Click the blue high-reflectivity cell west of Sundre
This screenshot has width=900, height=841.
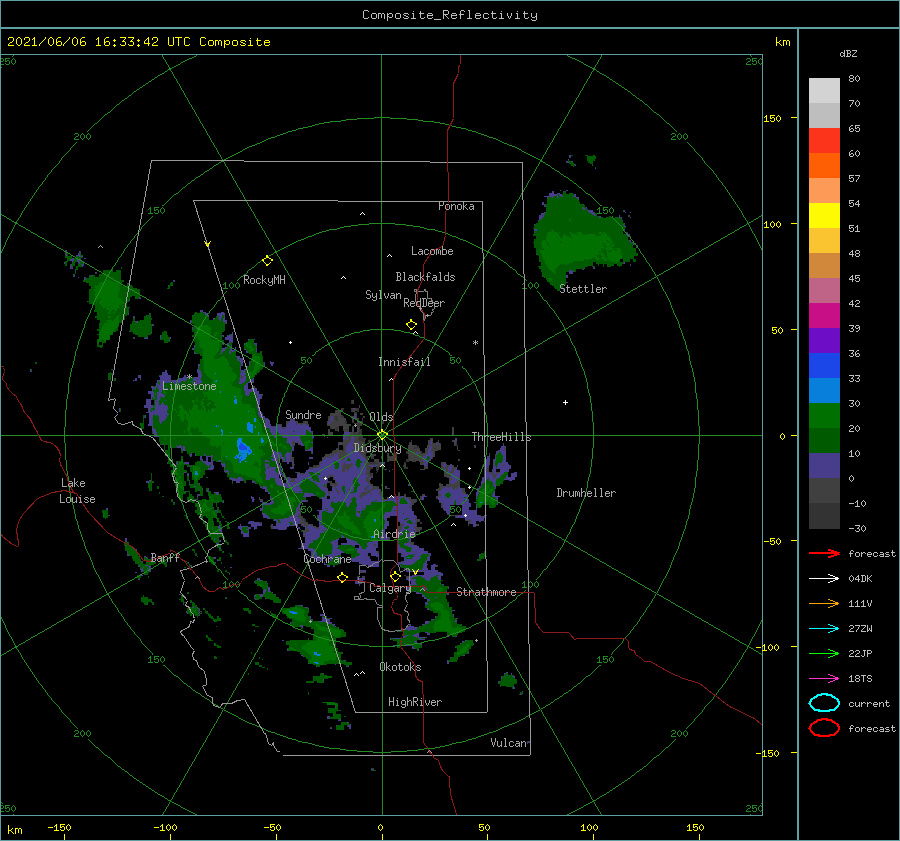coord(243,449)
